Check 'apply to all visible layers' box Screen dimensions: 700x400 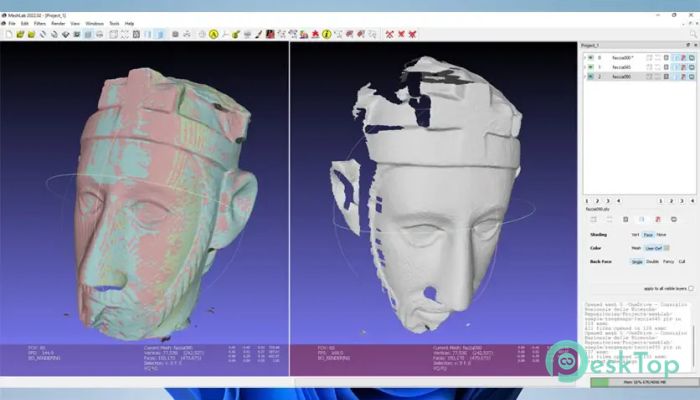coord(691,288)
